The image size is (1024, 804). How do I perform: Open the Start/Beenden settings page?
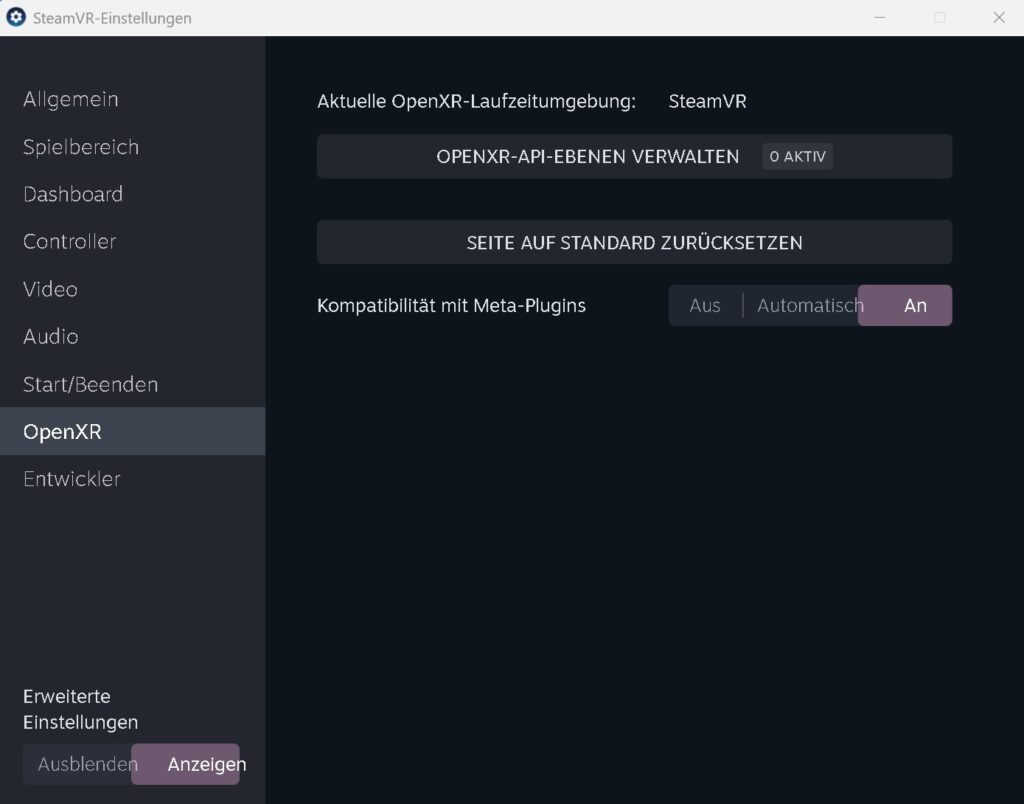tap(90, 384)
